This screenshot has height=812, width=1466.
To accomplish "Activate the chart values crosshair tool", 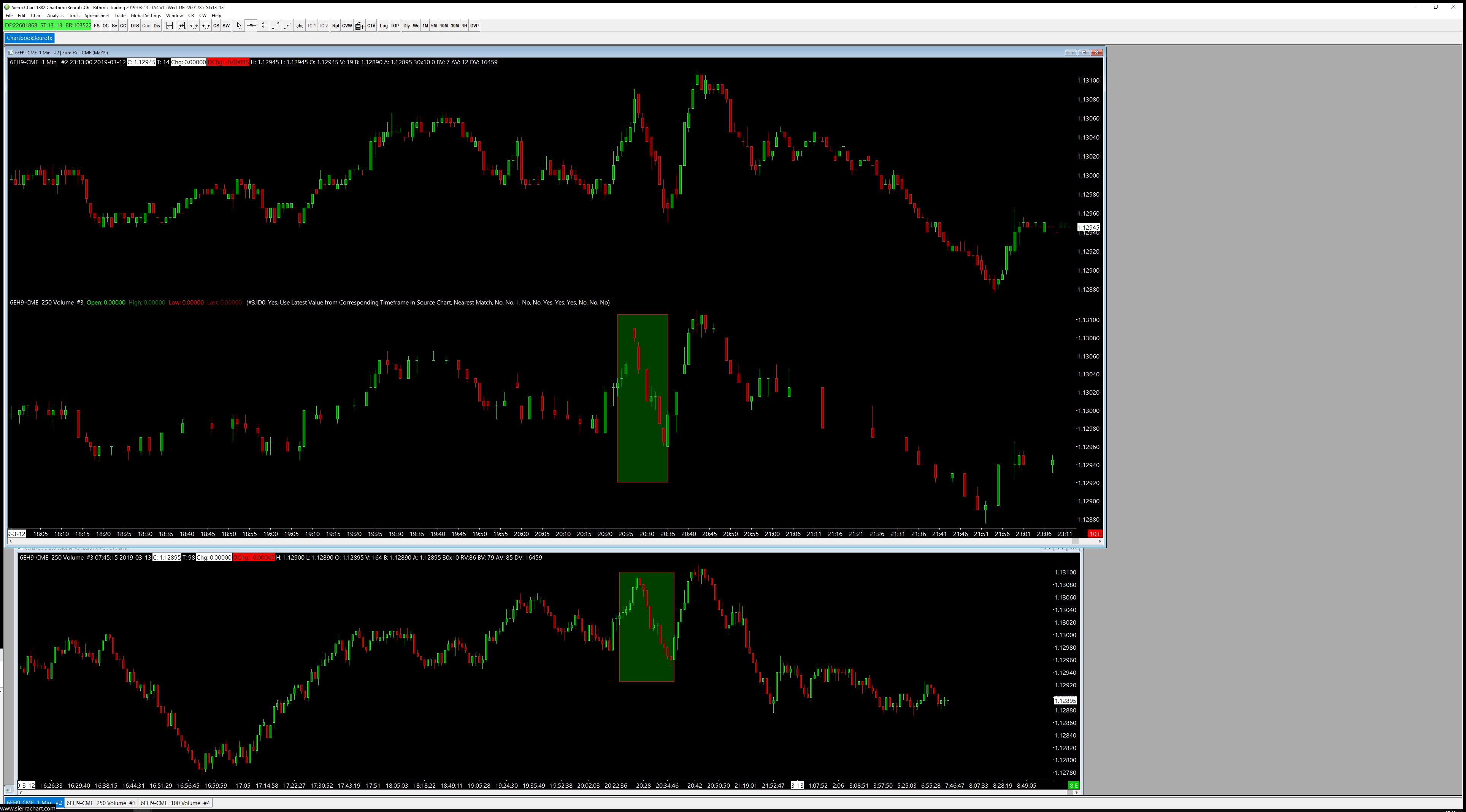I will pyautogui.click(x=251, y=25).
